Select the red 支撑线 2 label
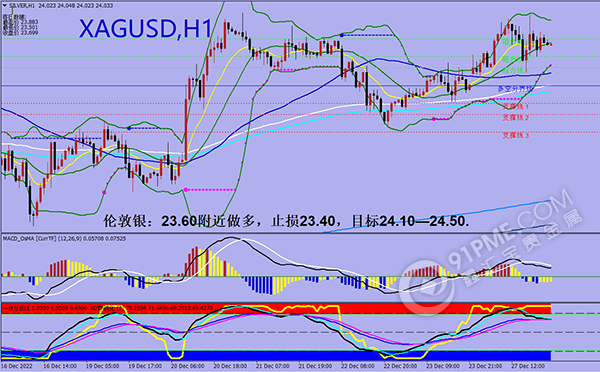 pyautogui.click(x=515, y=117)
